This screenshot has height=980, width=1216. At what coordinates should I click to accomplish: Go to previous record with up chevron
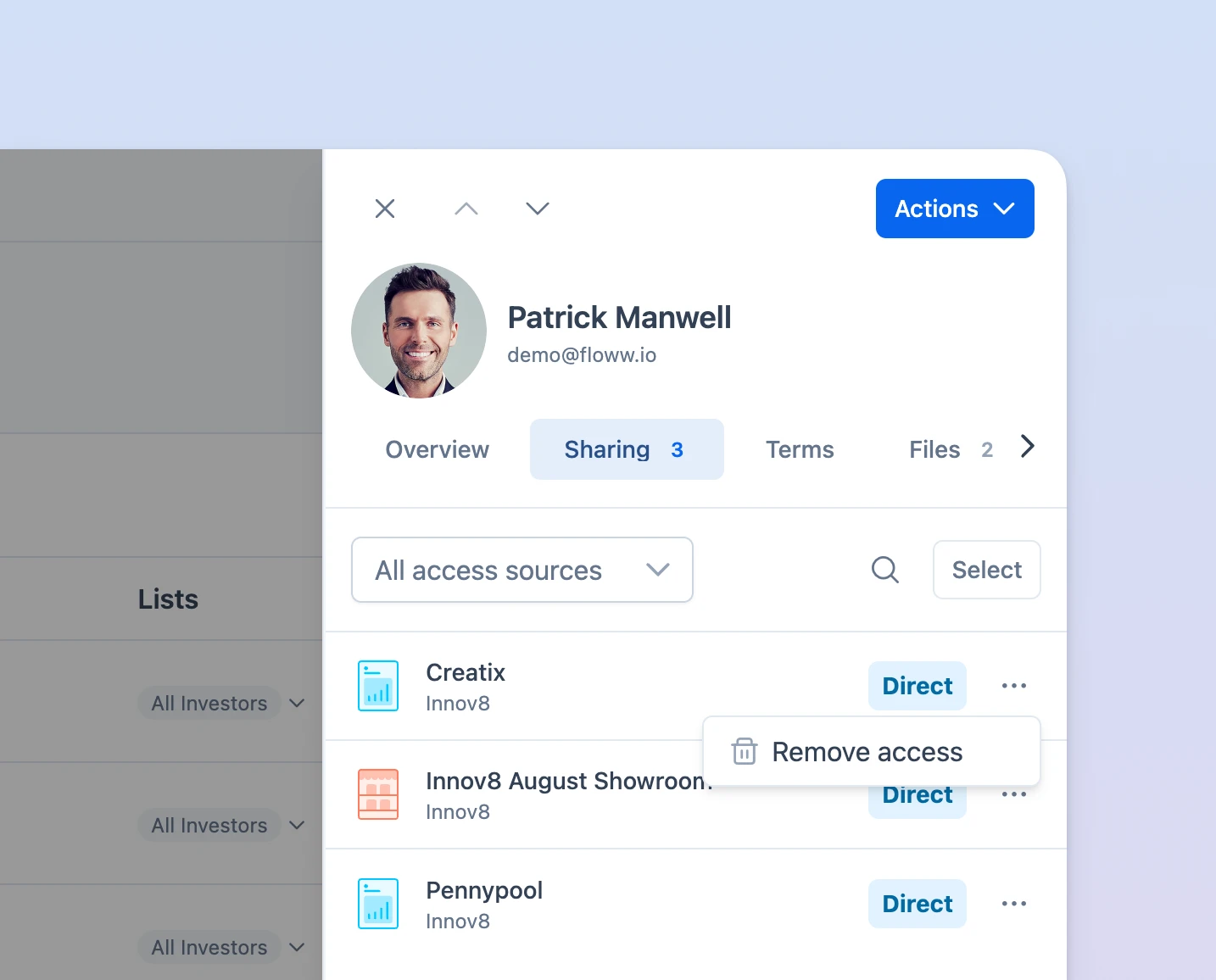(x=466, y=209)
